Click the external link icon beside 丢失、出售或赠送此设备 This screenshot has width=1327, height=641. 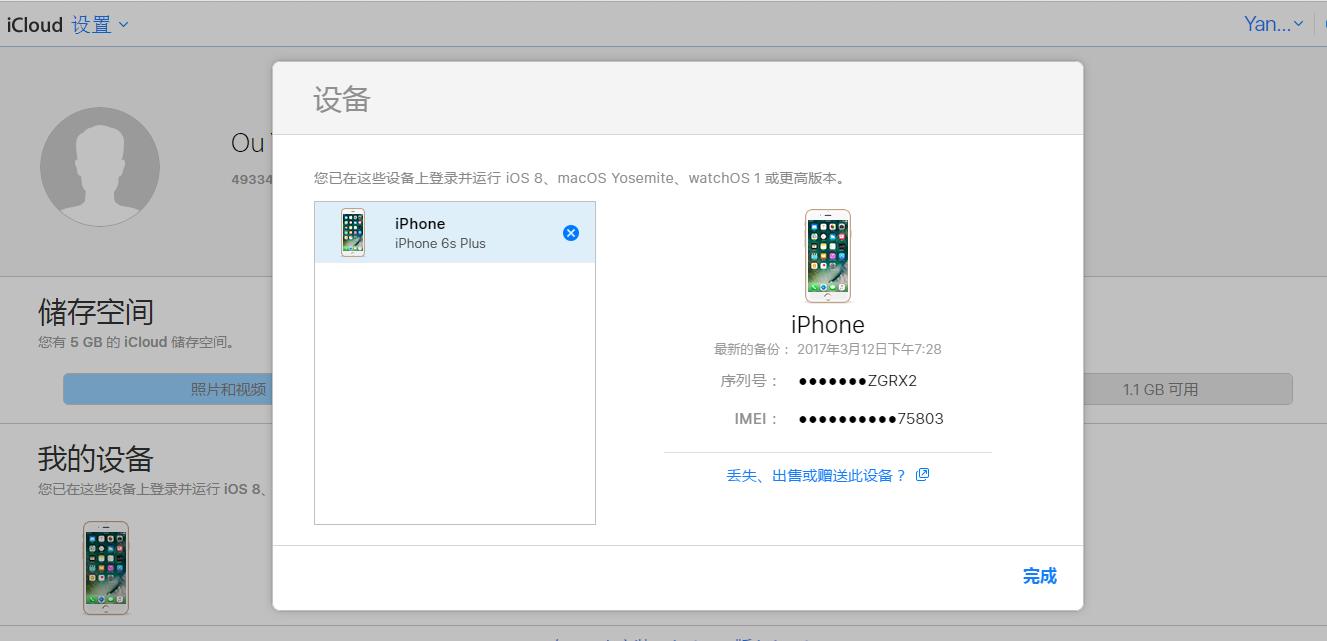923,475
